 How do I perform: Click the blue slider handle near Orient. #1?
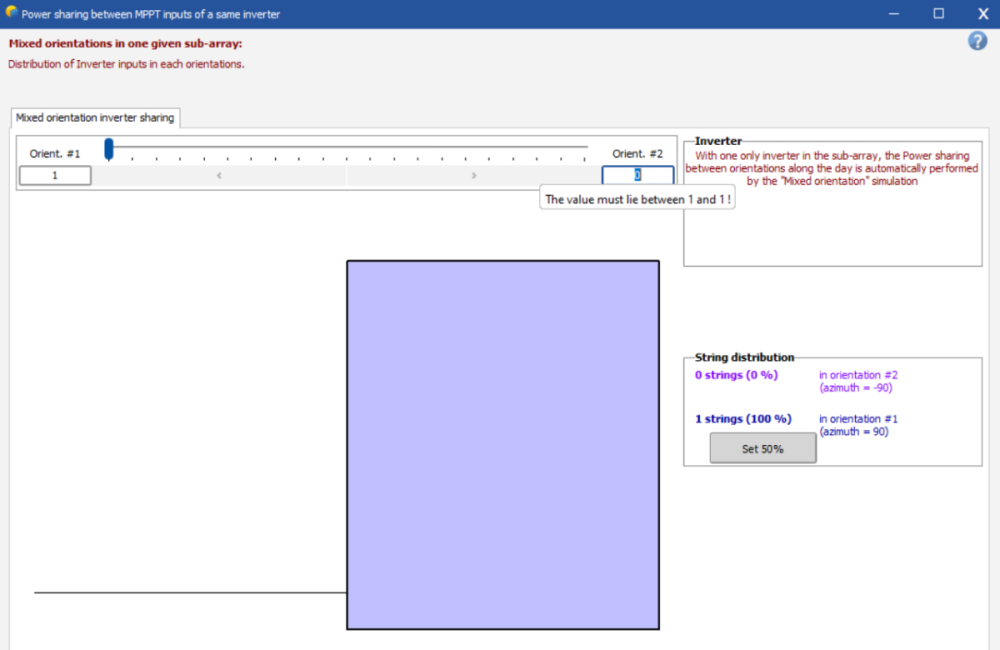click(109, 150)
